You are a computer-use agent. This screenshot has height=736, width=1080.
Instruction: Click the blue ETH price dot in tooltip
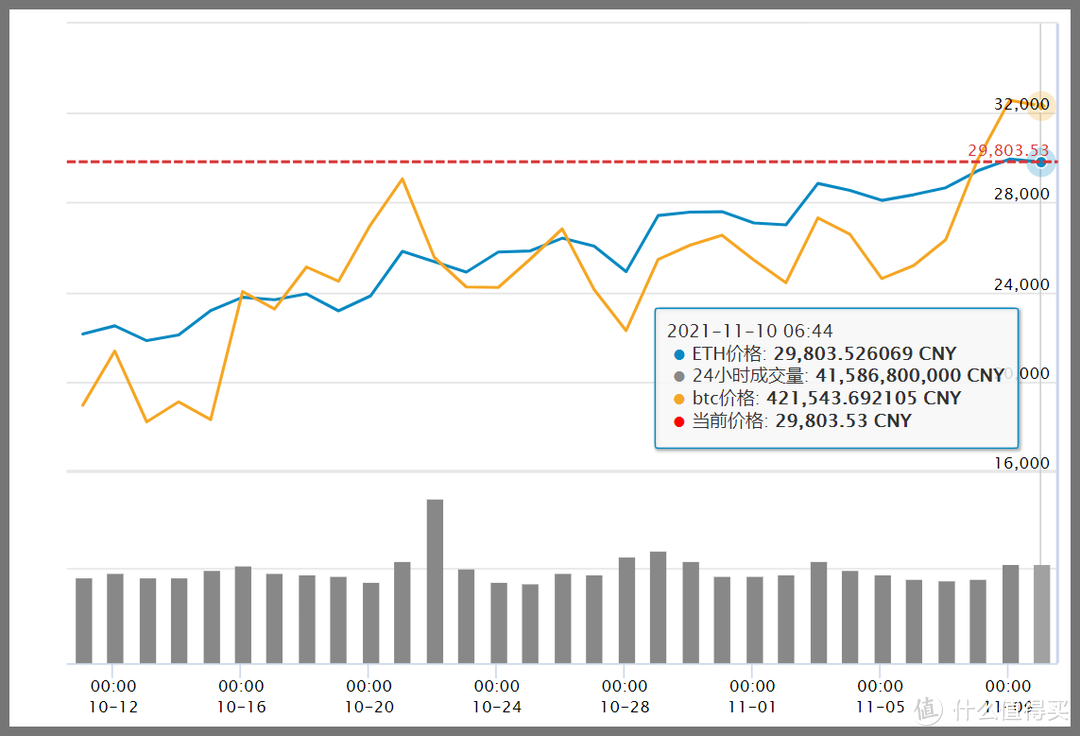click(x=680, y=354)
